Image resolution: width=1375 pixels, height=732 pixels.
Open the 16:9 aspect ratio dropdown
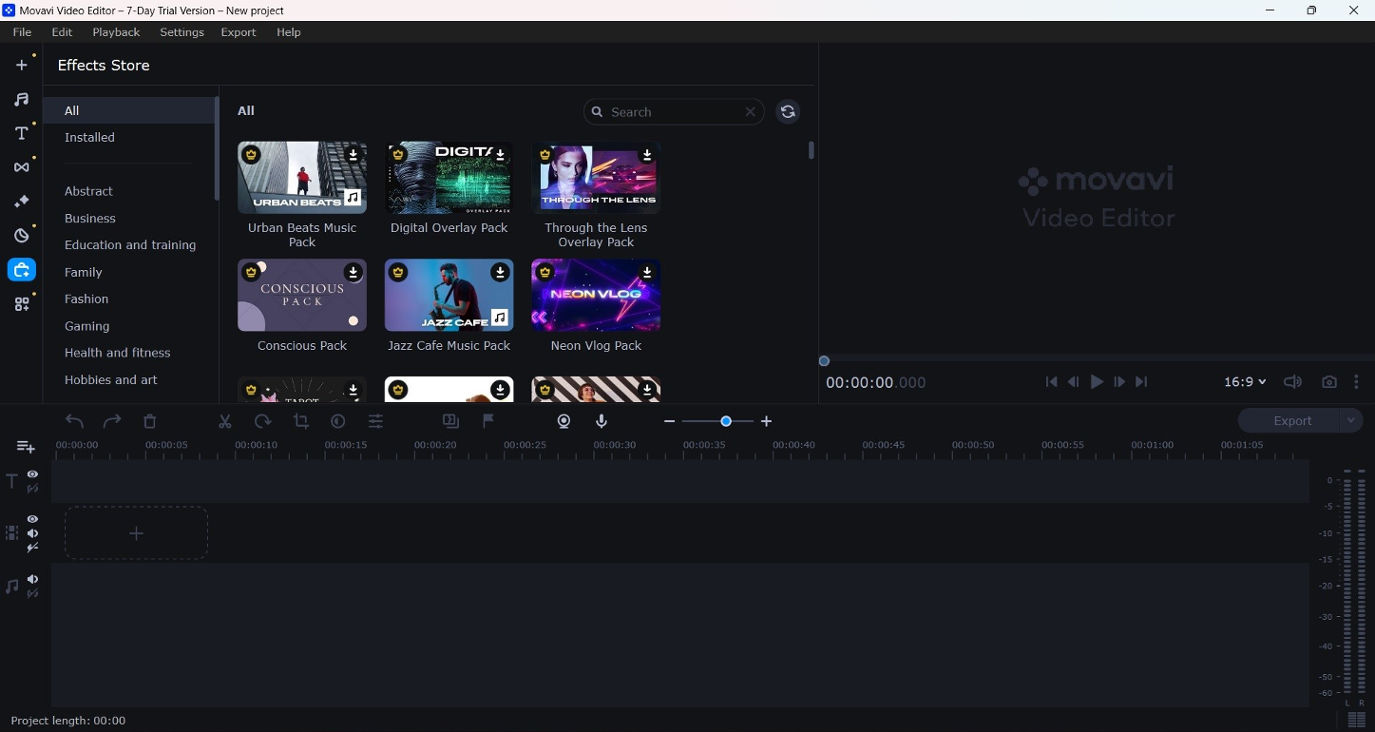1245,382
